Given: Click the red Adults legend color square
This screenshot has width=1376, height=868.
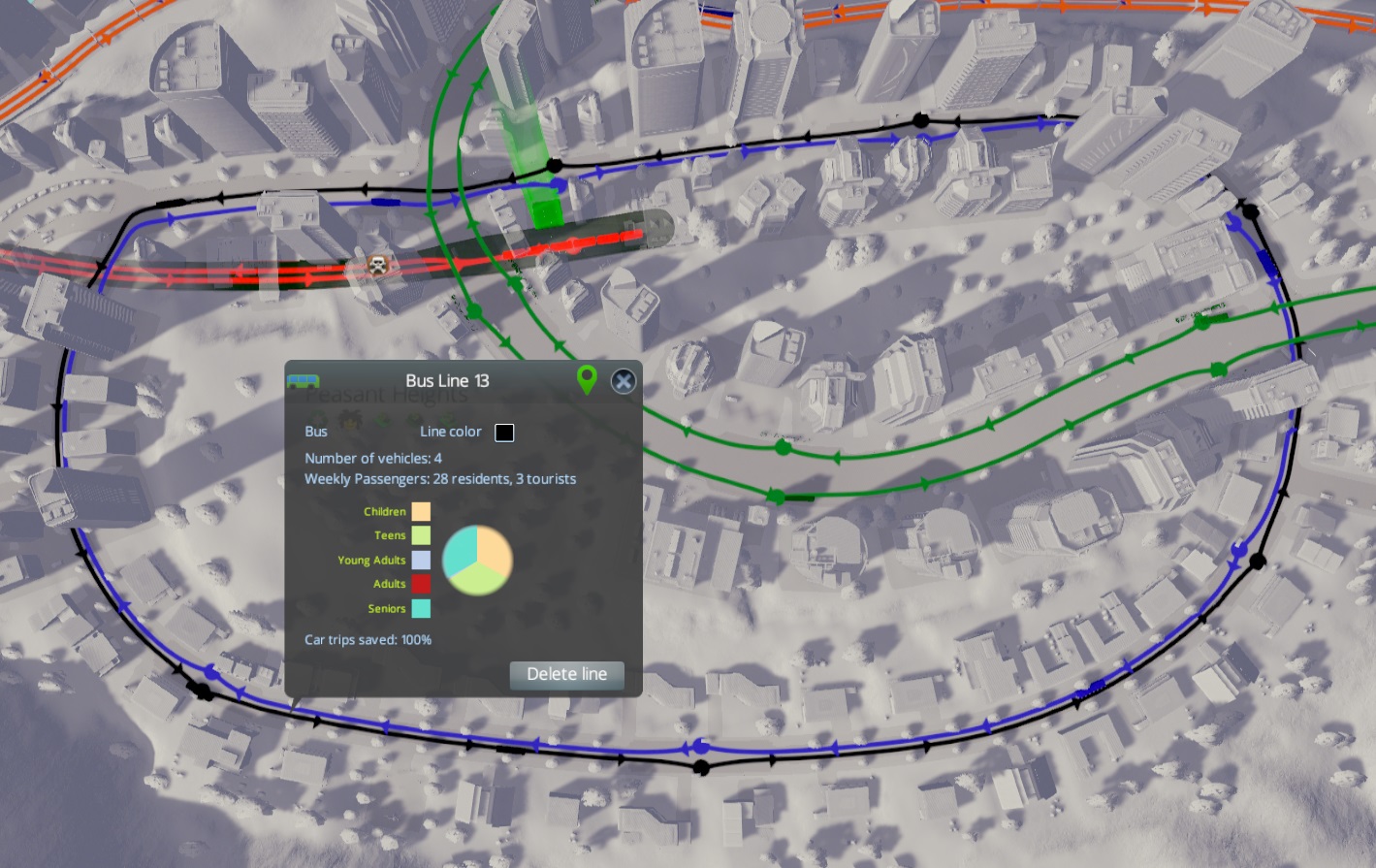Looking at the screenshot, I should [421, 584].
